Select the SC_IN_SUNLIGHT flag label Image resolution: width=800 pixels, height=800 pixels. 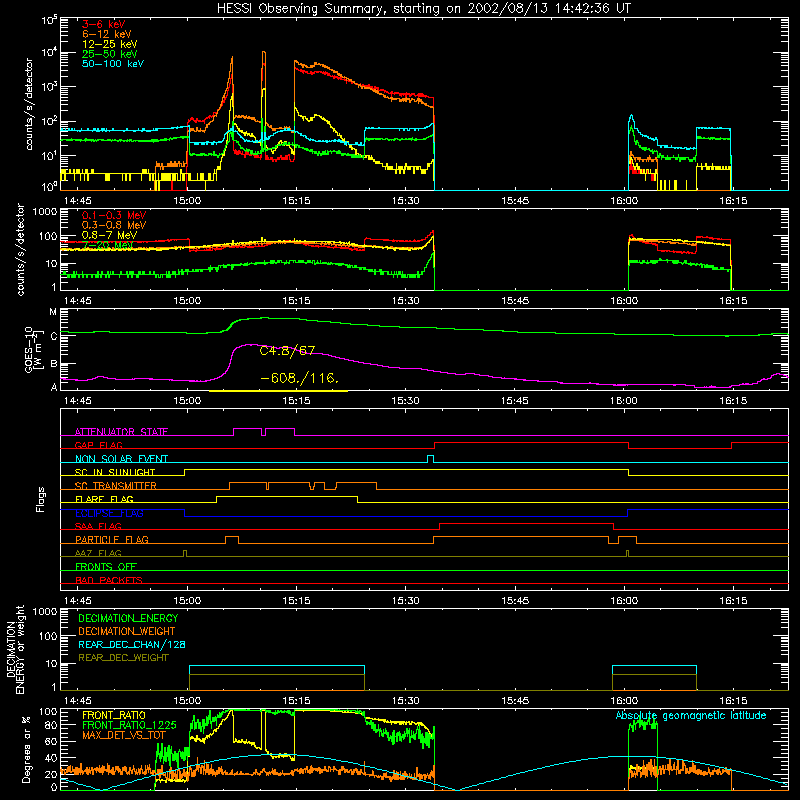tap(115, 472)
